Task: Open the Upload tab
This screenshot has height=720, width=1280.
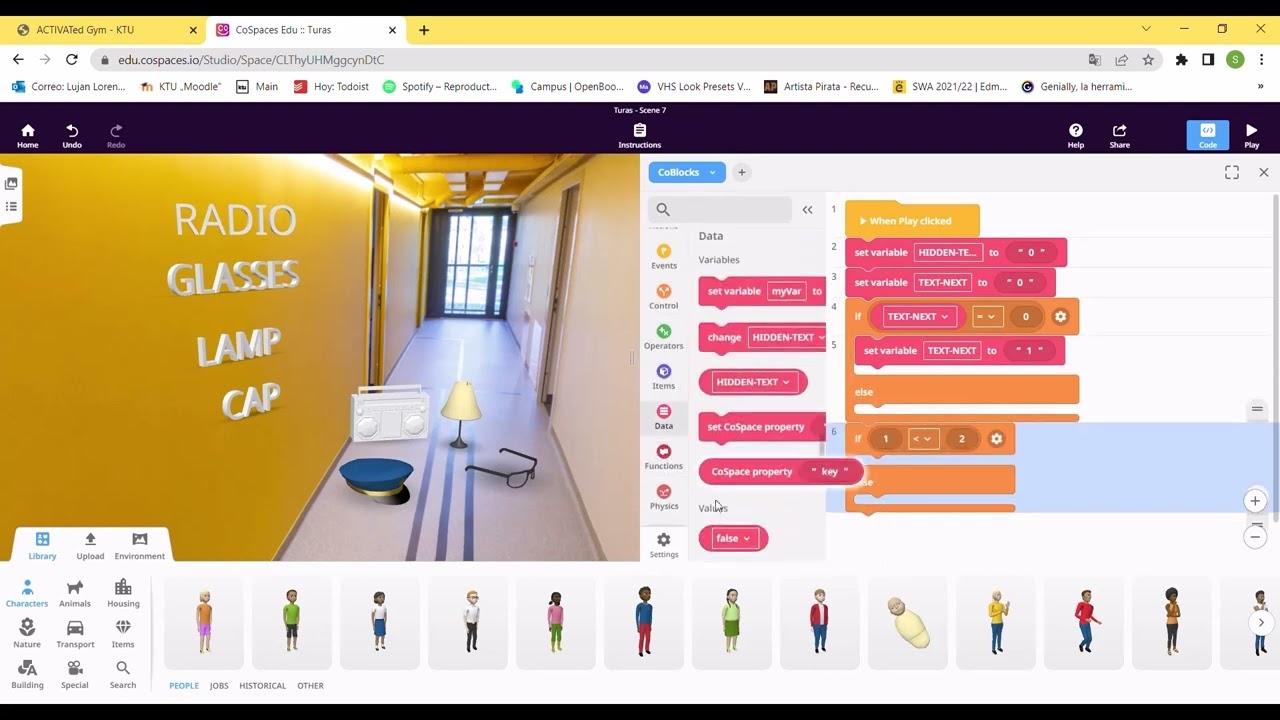Action: 90,545
